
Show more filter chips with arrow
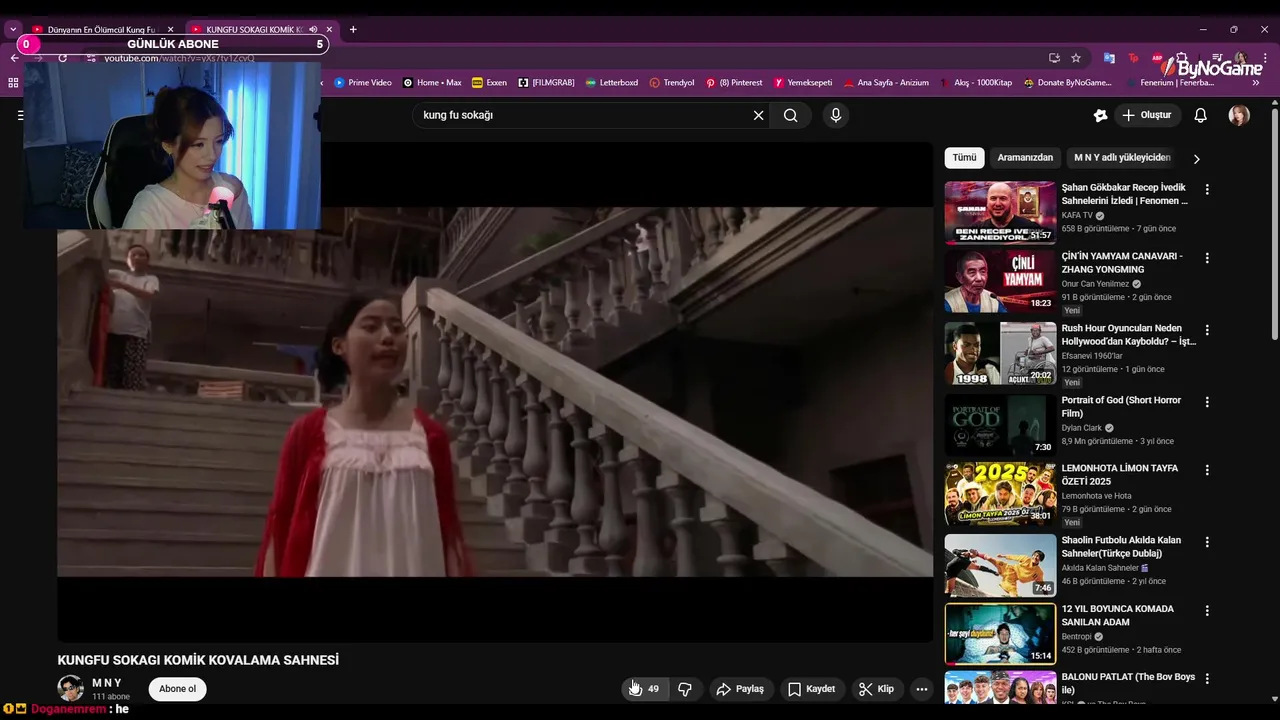[1196, 158]
